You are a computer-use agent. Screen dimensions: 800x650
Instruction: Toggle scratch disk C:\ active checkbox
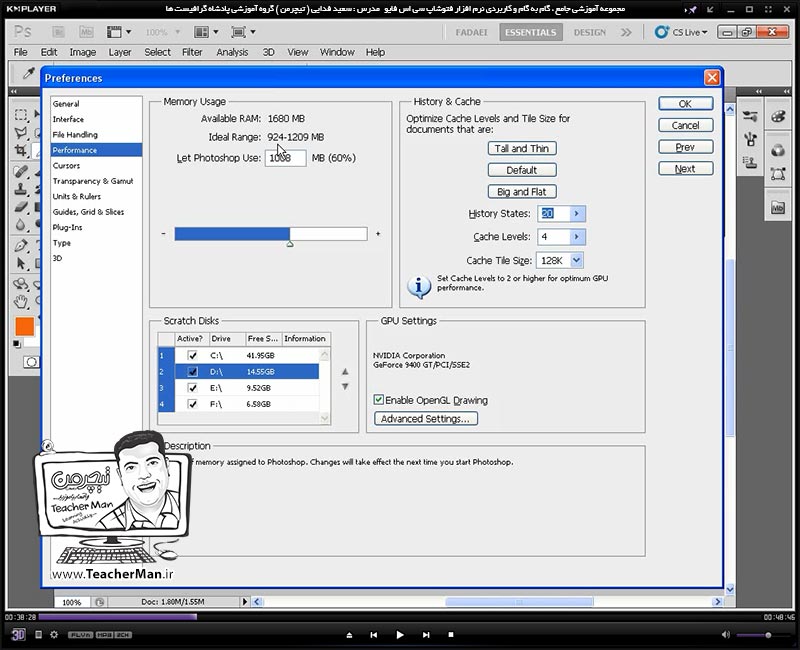[192, 356]
